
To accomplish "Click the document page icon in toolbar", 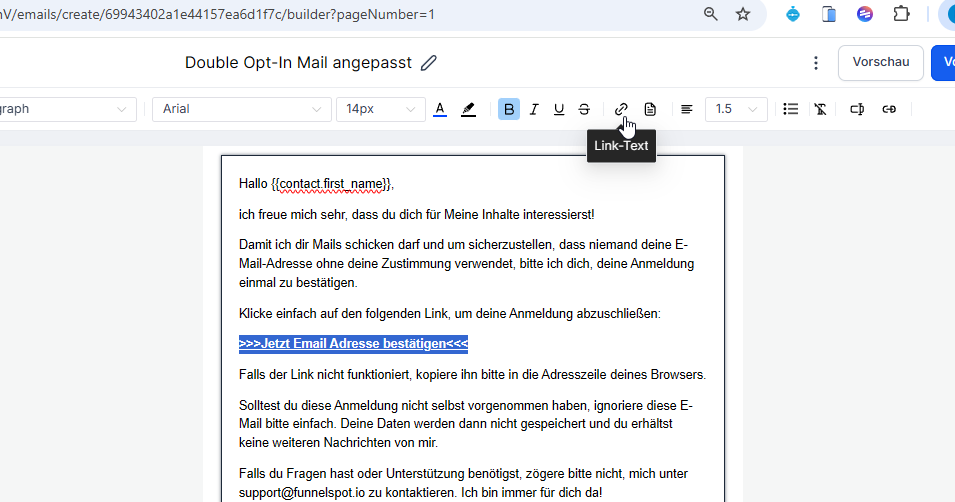I will (x=650, y=109).
